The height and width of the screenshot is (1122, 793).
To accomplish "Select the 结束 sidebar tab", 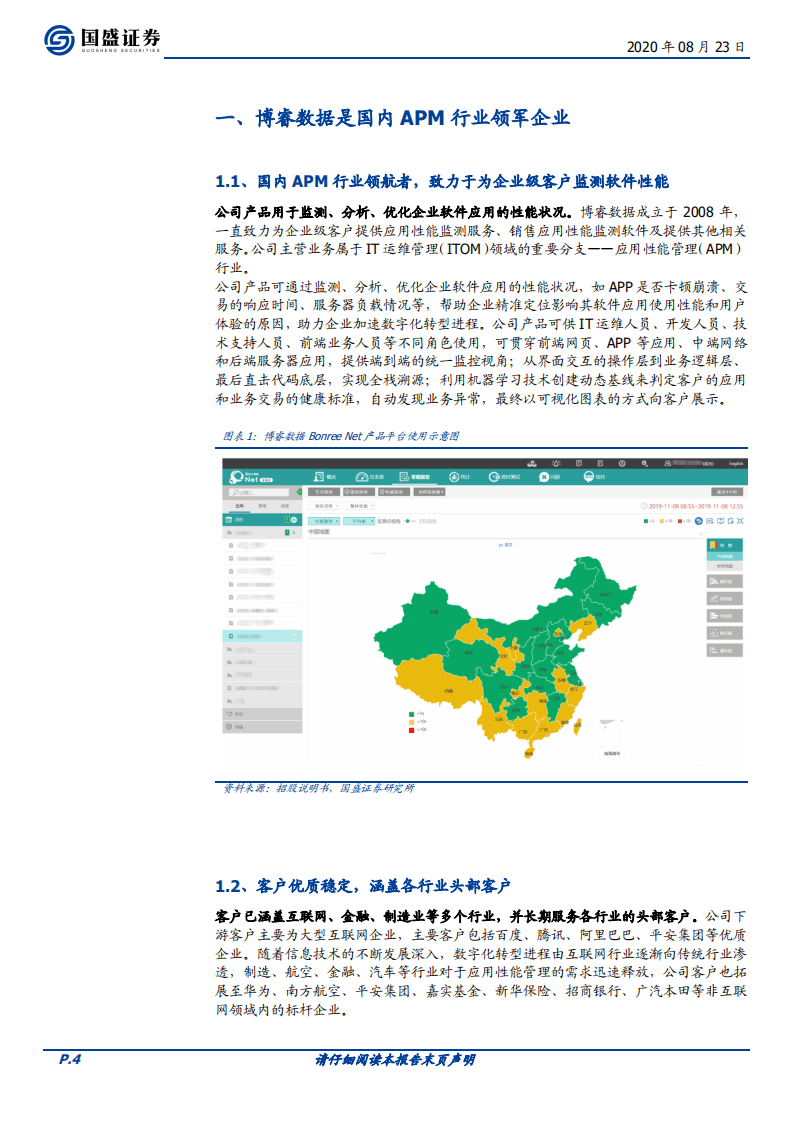I will 285,506.
